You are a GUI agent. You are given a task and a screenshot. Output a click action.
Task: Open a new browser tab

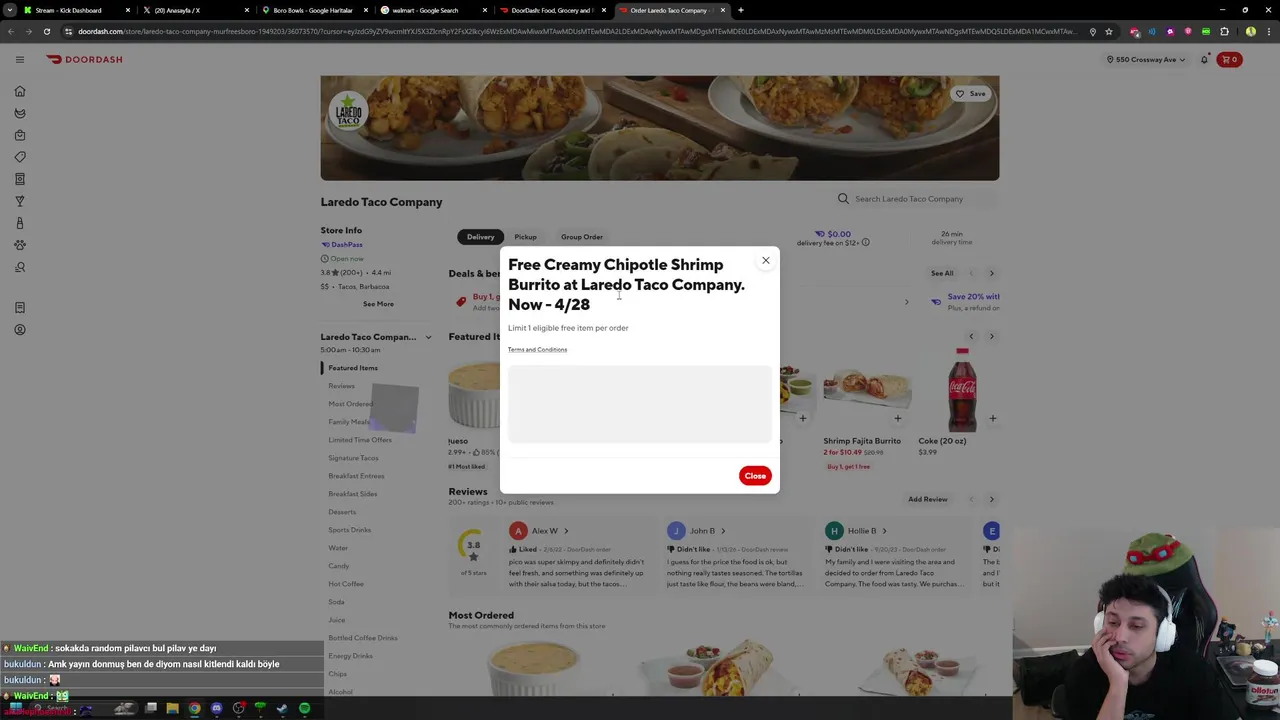tap(740, 10)
